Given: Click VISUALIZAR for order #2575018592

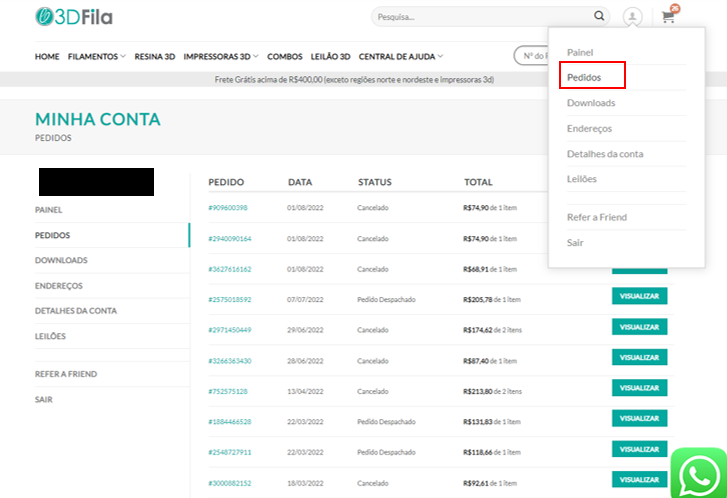Looking at the screenshot, I should tap(639, 296).
